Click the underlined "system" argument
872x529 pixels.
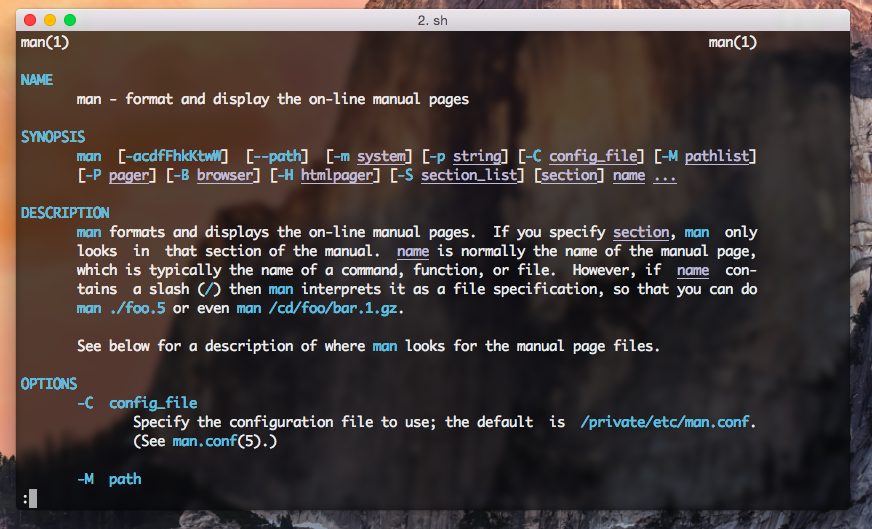pyautogui.click(x=381, y=156)
